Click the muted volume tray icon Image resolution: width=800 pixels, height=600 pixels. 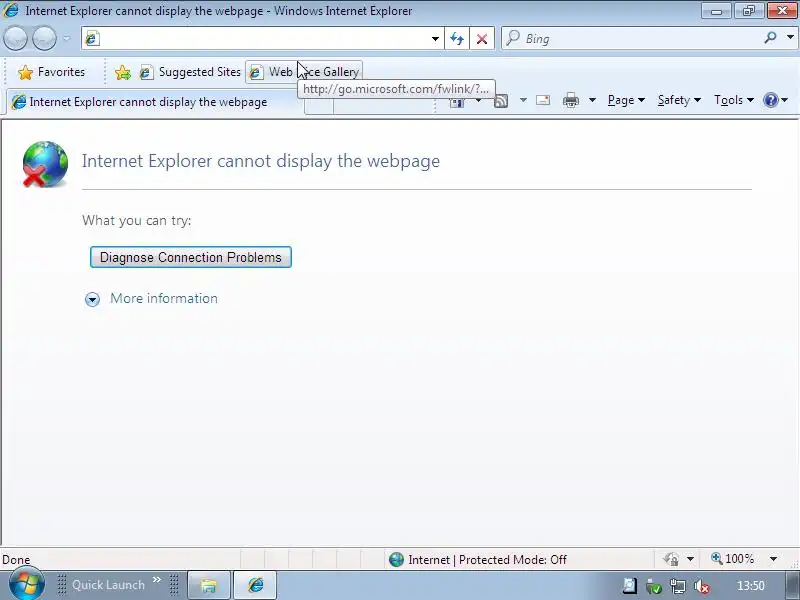(x=702, y=587)
